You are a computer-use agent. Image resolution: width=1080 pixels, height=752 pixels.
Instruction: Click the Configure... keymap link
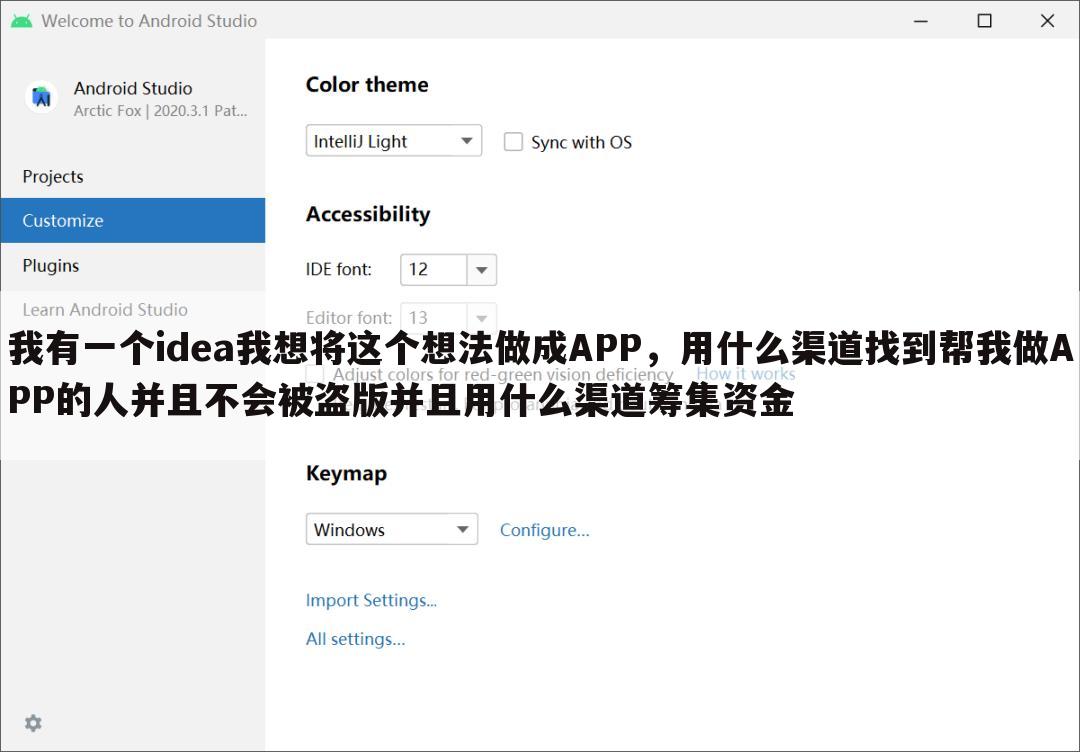[x=544, y=530]
